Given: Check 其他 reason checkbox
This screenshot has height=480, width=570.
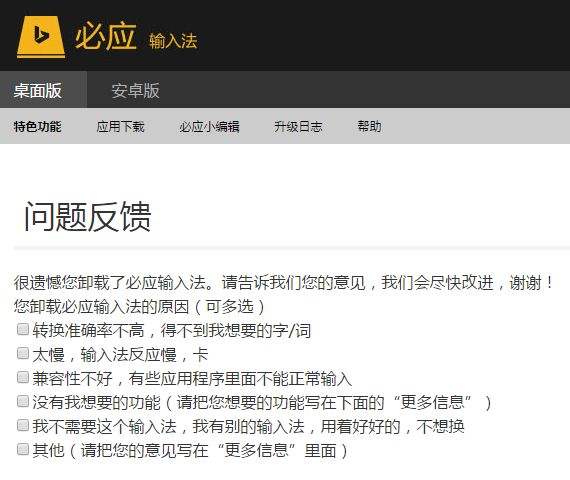Looking at the screenshot, I should pyautogui.click(x=23, y=449).
